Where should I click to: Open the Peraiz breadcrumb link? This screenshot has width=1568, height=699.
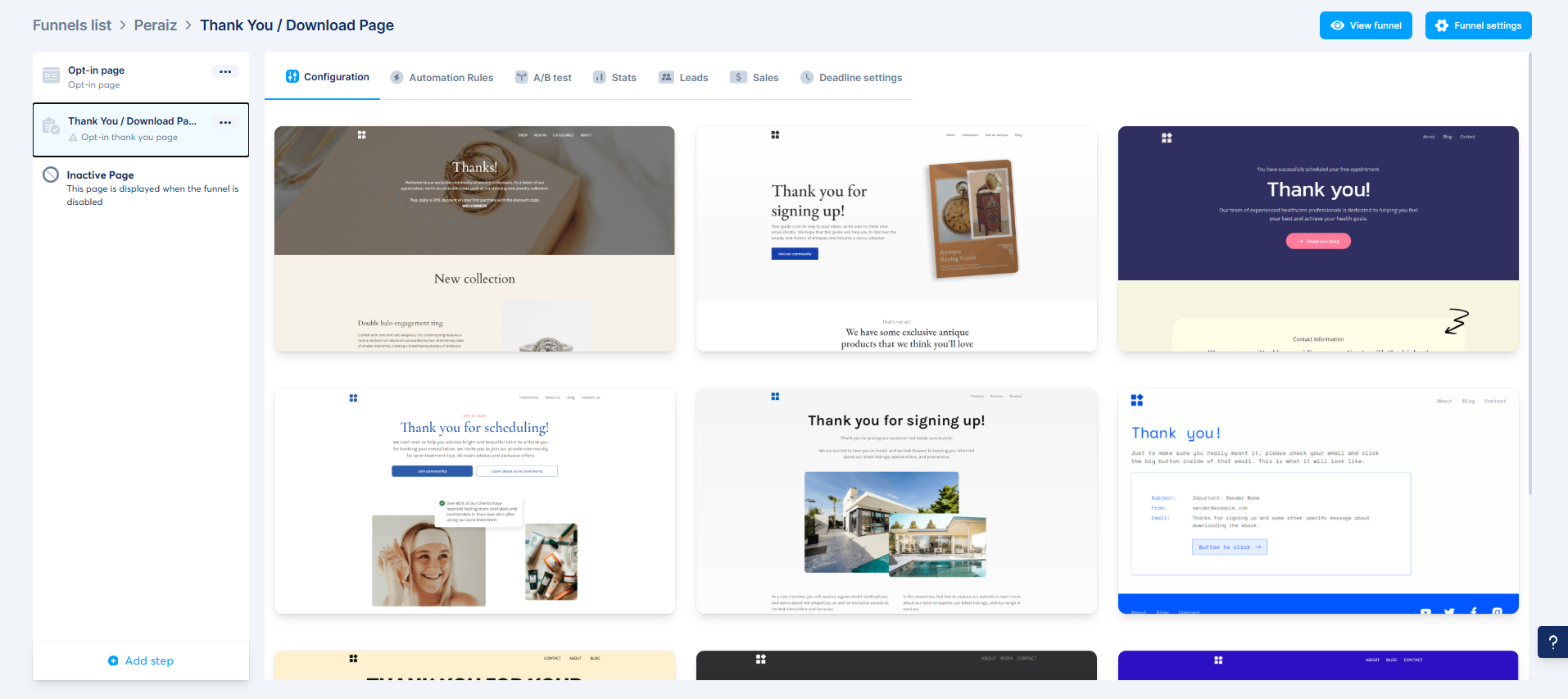coord(156,25)
